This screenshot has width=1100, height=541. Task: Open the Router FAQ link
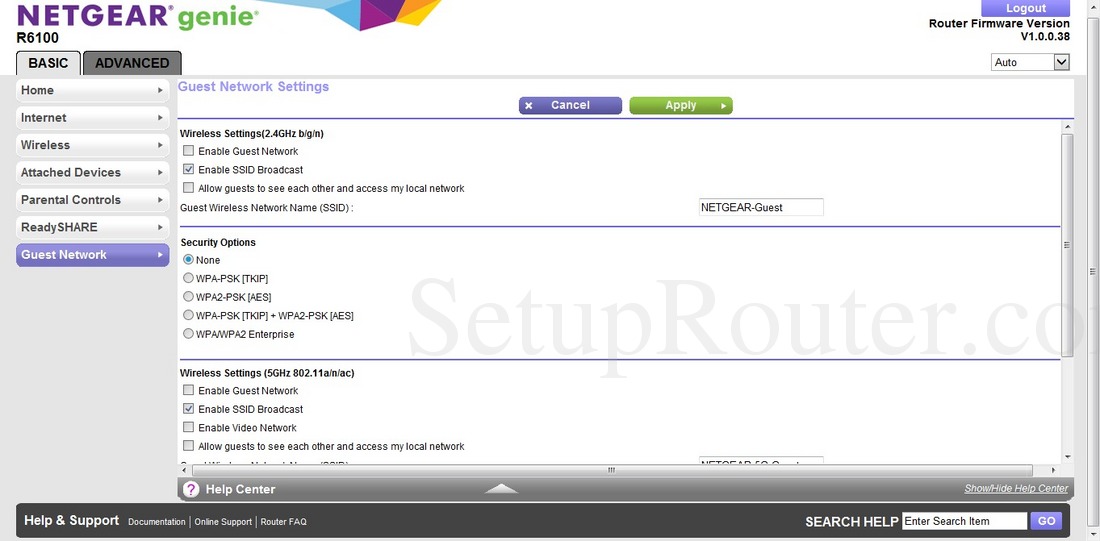point(283,522)
